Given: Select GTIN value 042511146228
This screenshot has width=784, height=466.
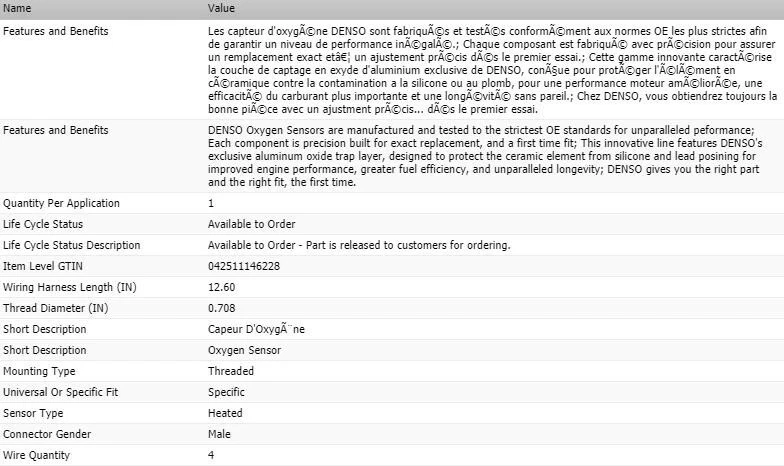Looking at the screenshot, I should pyautogui.click(x=244, y=266).
